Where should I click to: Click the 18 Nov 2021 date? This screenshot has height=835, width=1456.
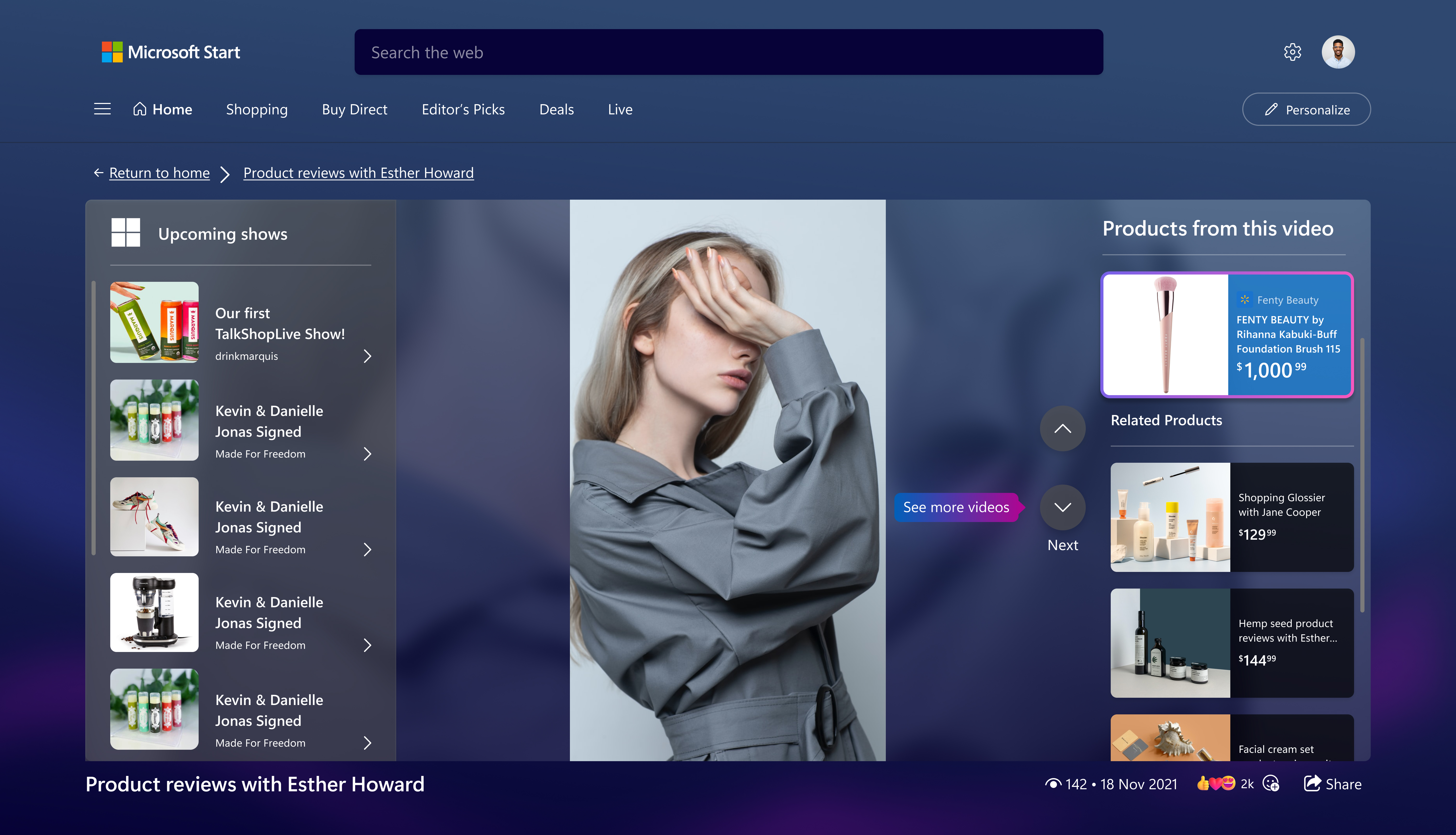click(x=1138, y=784)
